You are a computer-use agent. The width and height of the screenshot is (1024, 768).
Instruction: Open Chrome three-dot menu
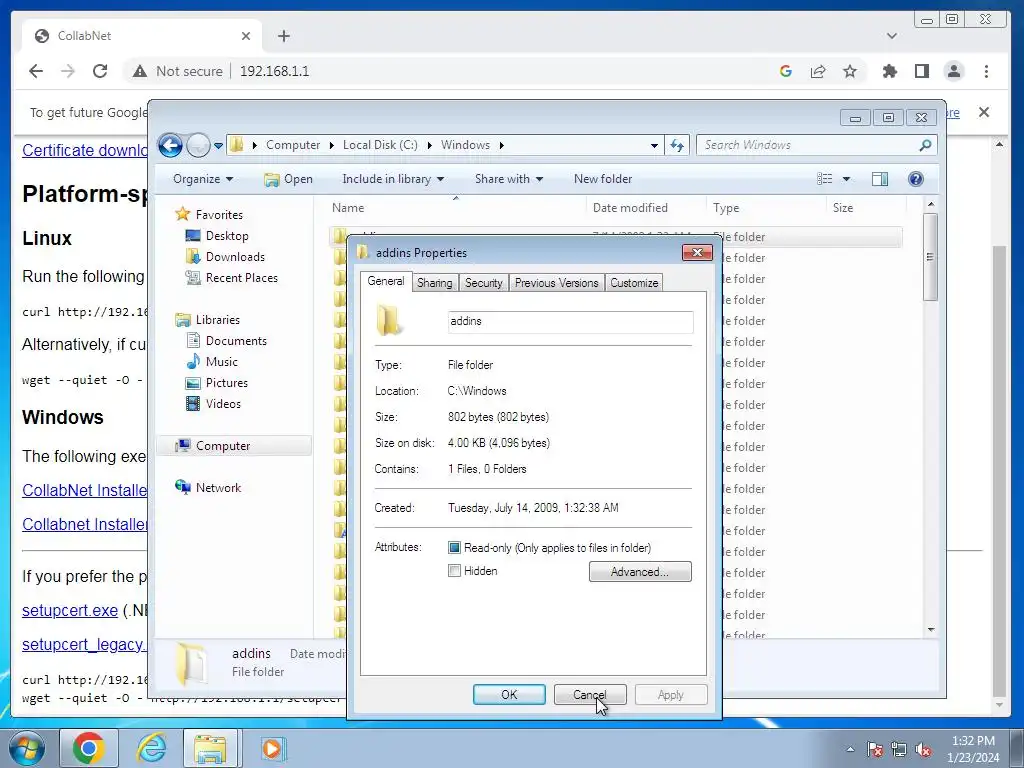pos(986,71)
